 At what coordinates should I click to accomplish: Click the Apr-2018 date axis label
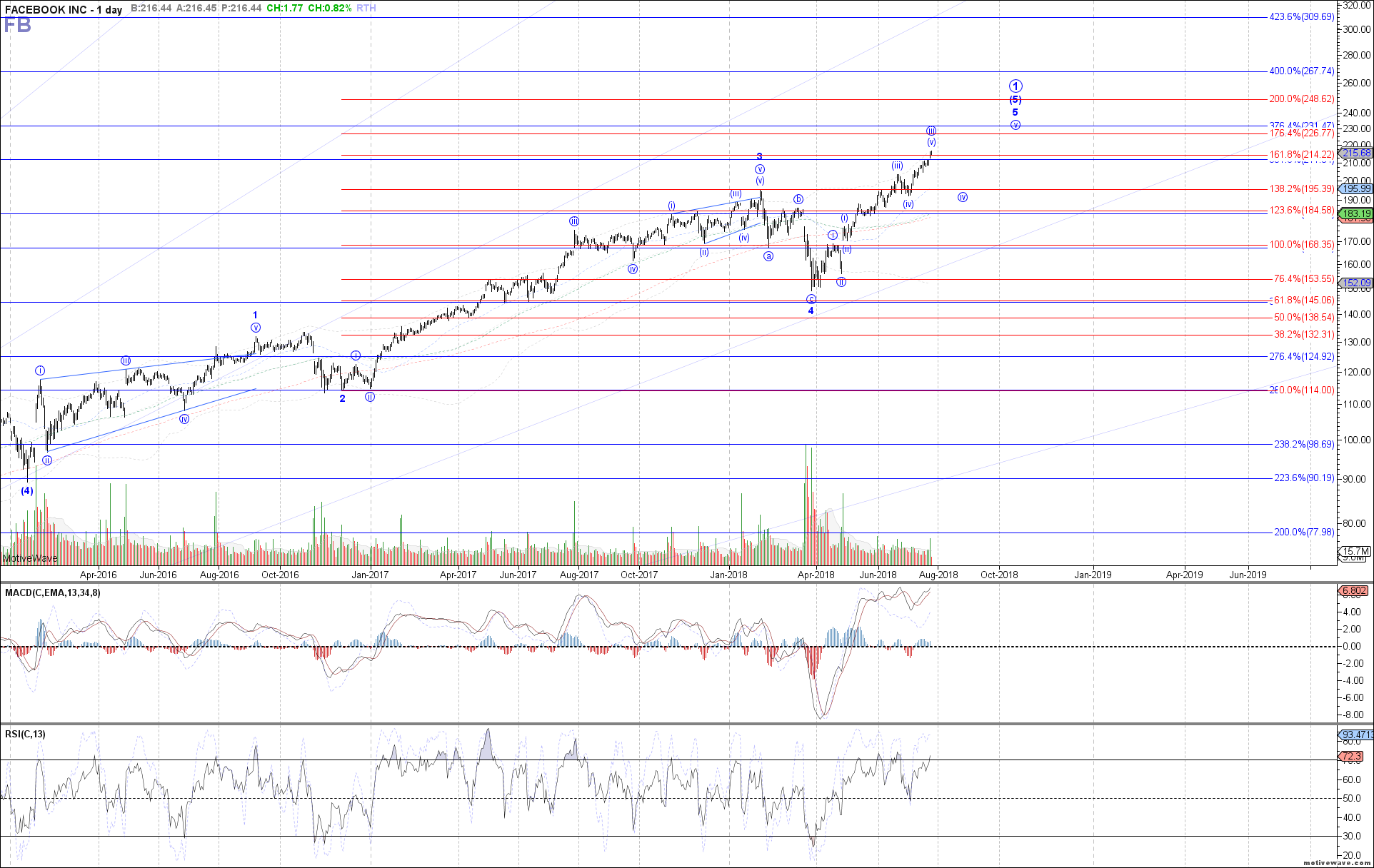coord(816,575)
